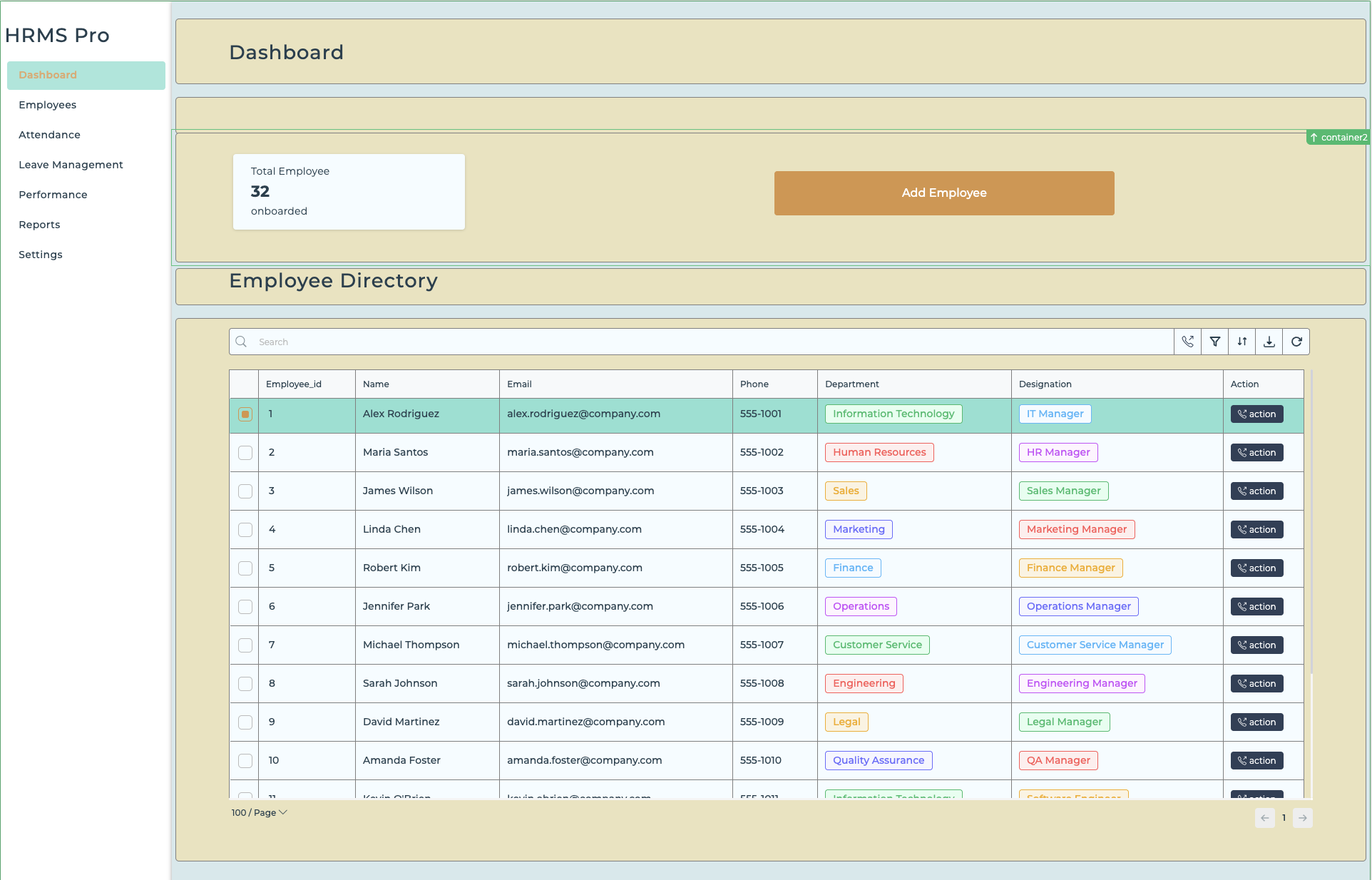
Task: Click the download icon above the table
Action: point(1269,342)
